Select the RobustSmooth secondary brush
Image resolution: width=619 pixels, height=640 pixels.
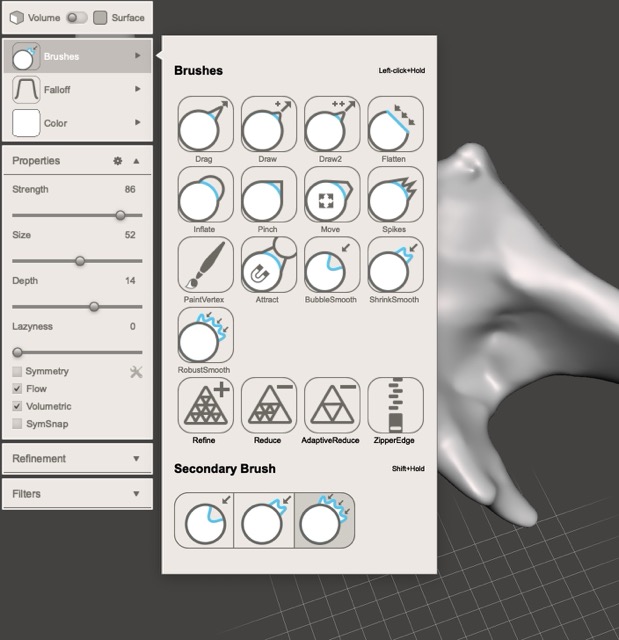click(x=324, y=521)
